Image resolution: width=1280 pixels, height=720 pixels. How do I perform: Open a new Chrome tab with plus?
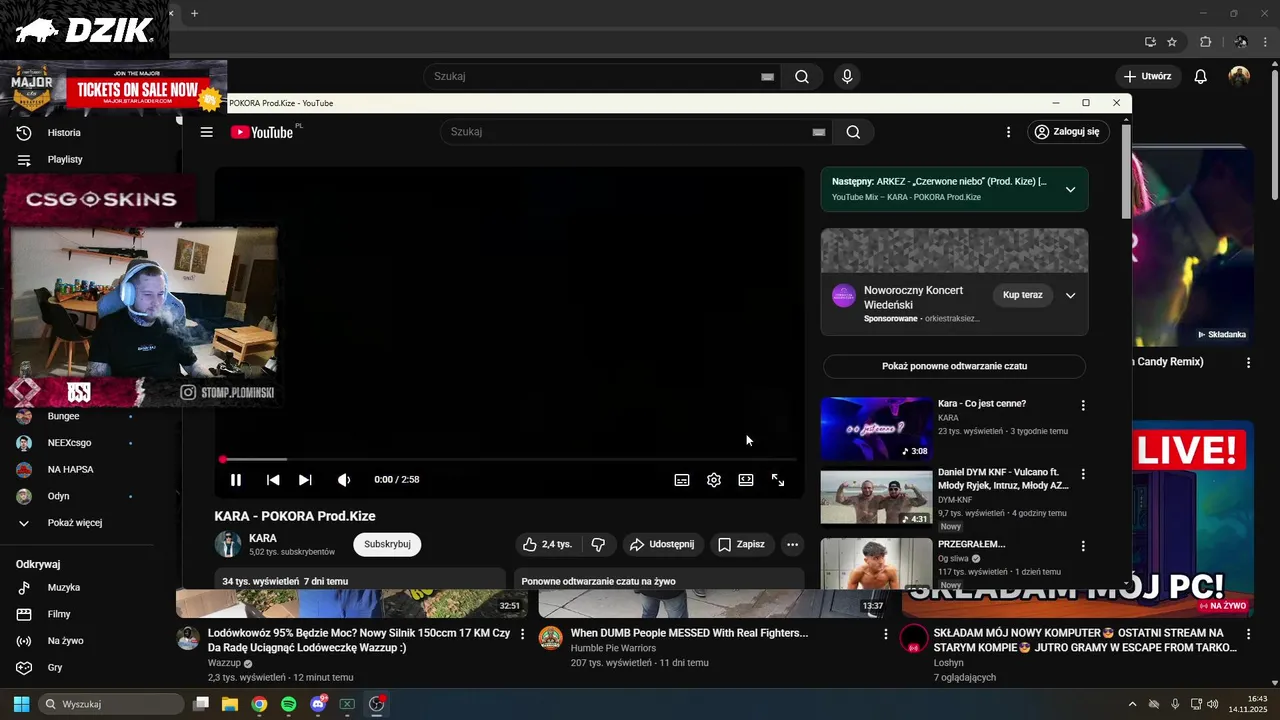[x=194, y=13]
